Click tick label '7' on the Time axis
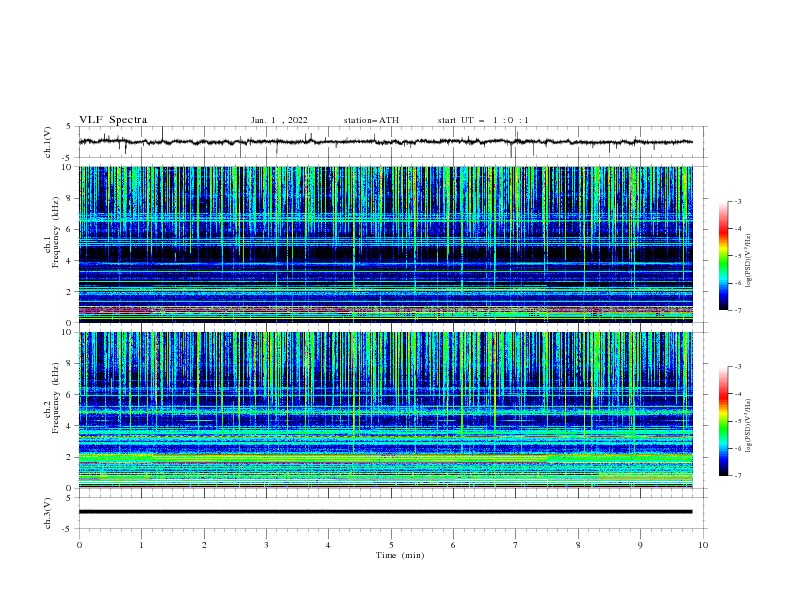792x612 pixels. point(515,545)
